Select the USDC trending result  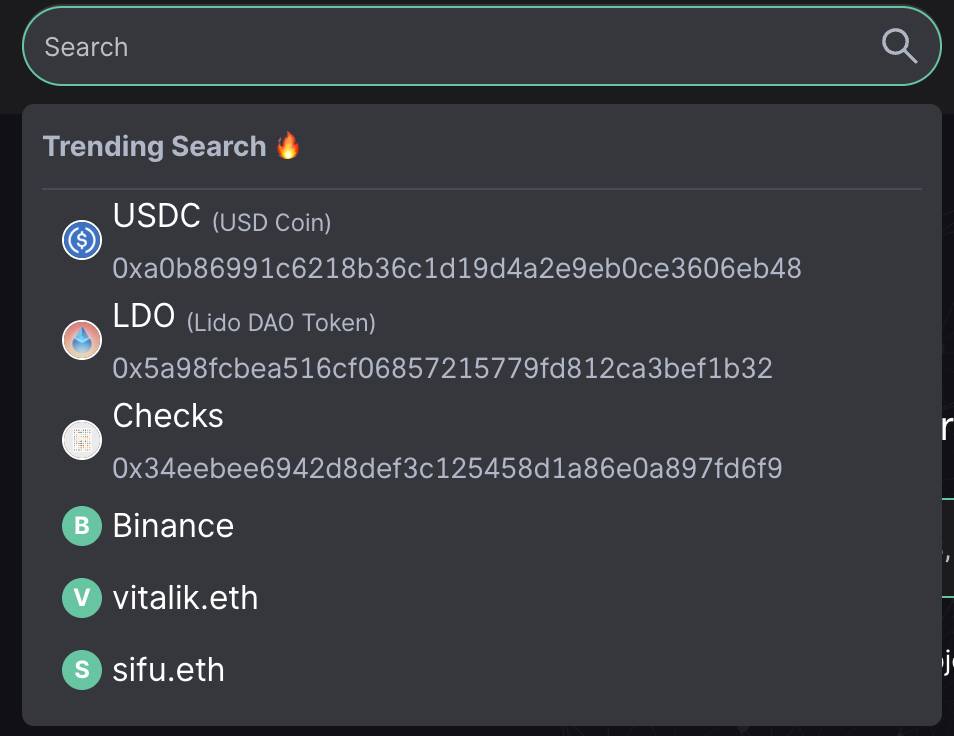click(482, 240)
